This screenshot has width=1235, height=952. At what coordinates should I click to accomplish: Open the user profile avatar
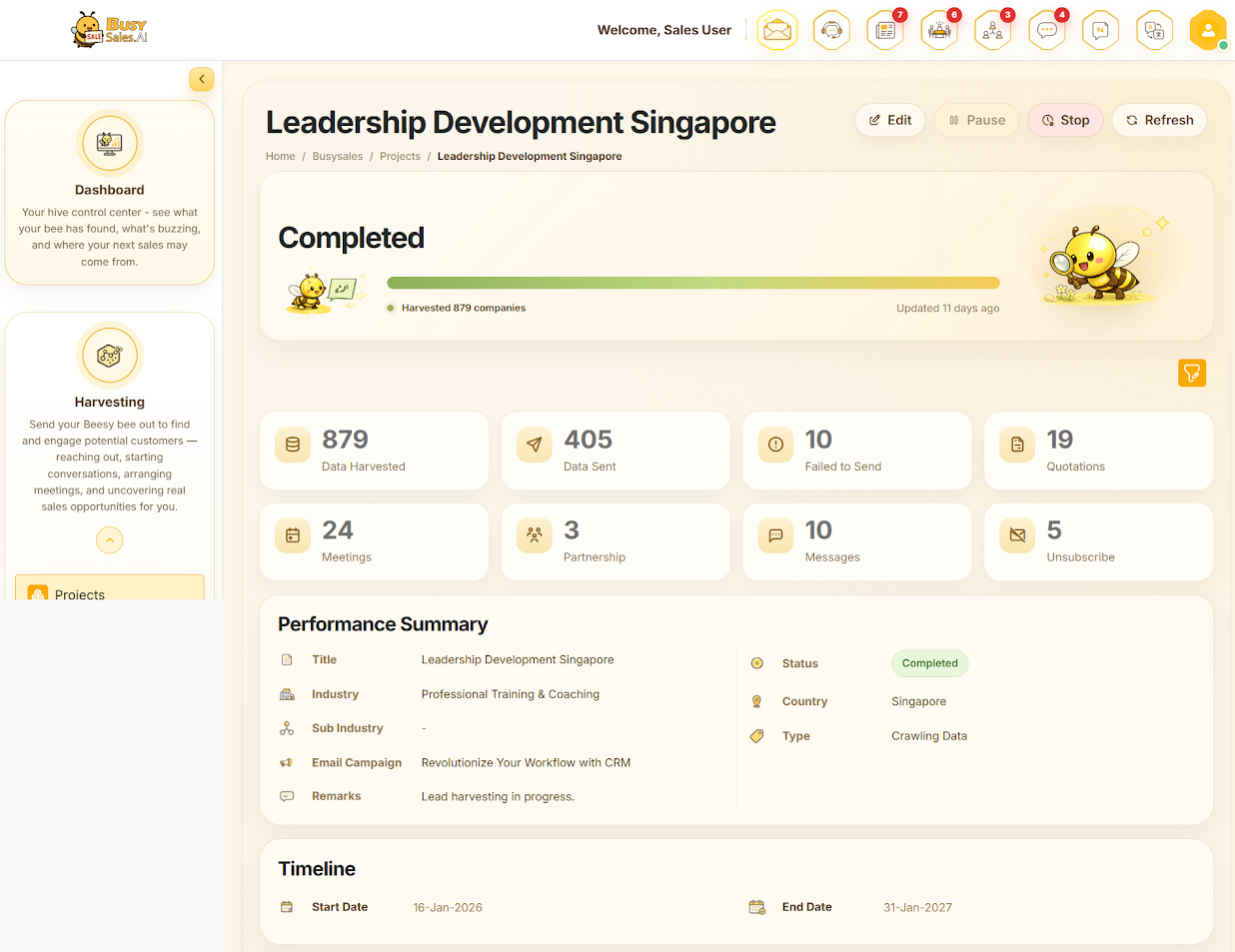pos(1208,30)
